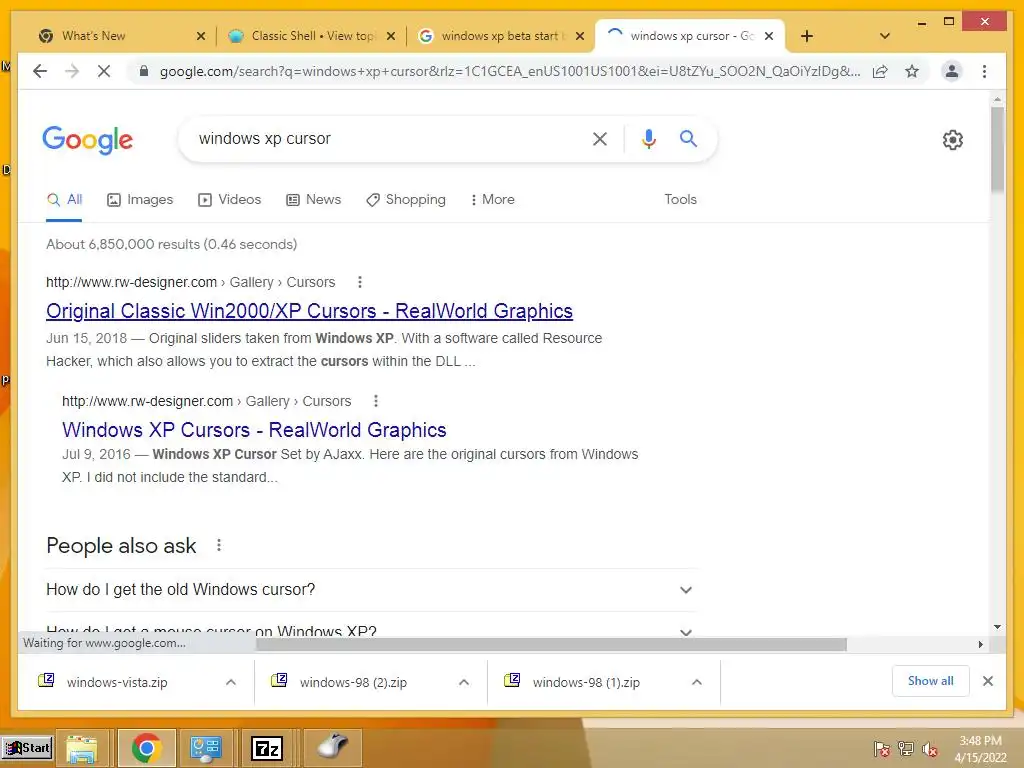Screen dimensions: 1024x768
Task: Open Windows XP Cursors RealWorld Graphics link
Action: point(254,430)
